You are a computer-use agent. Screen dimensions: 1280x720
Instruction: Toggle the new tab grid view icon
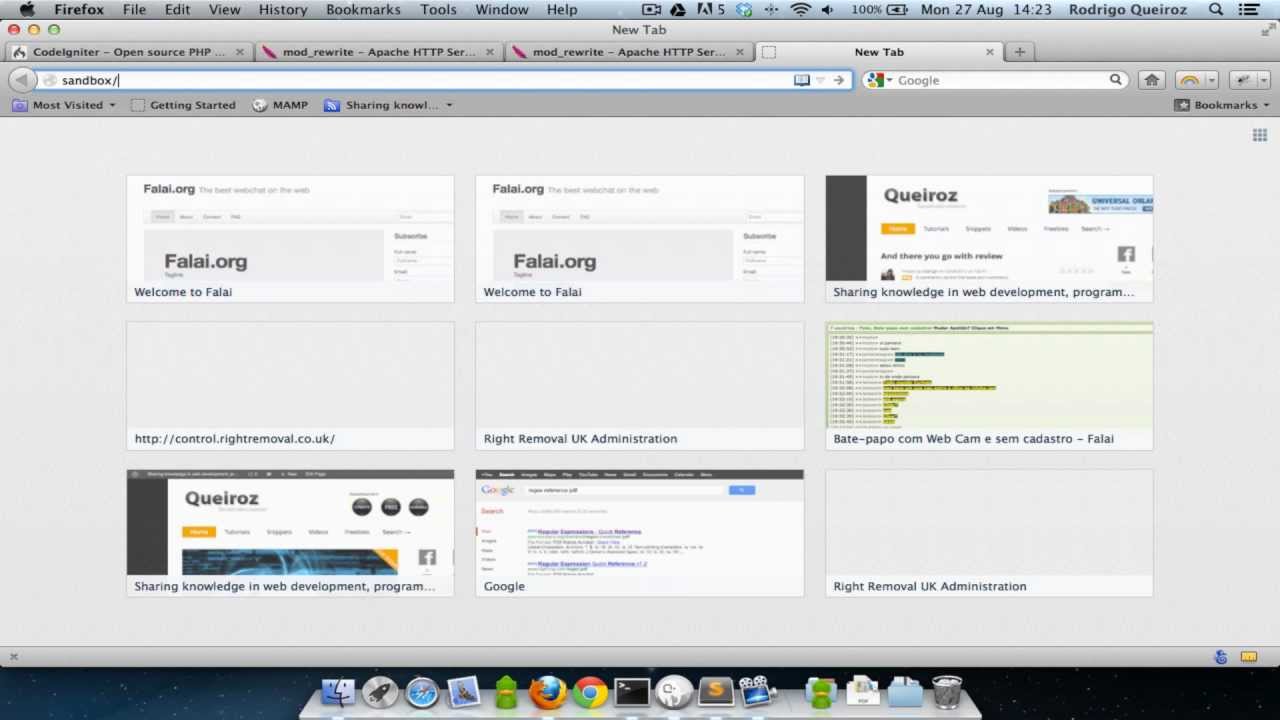1260,135
